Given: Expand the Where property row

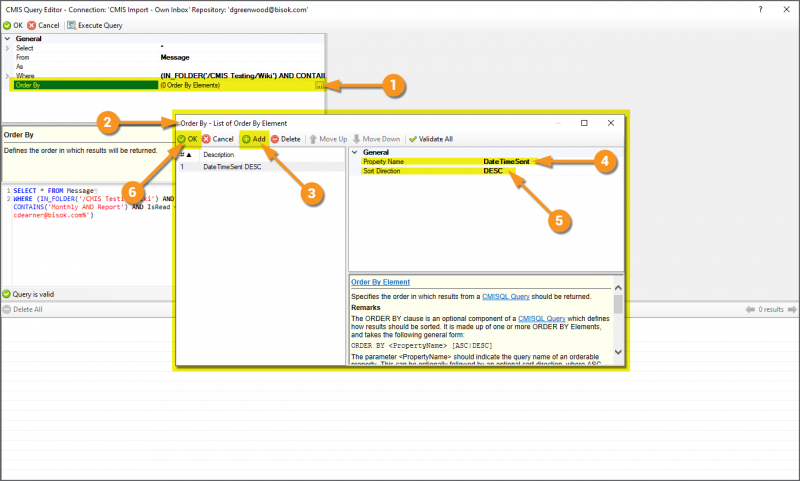Looking at the screenshot, I should (7, 75).
